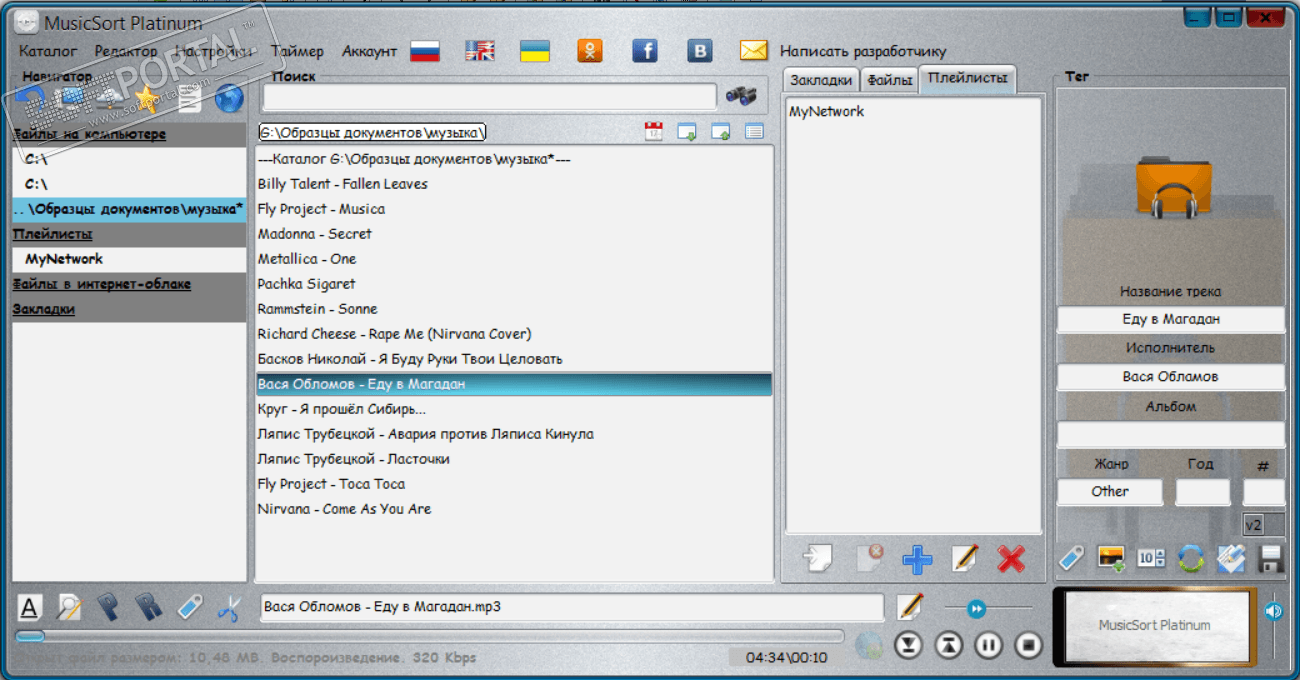The width and height of the screenshot is (1300, 680).
Task: Click the envelope with pencil icon in Тег panel
Action: click(1230, 558)
